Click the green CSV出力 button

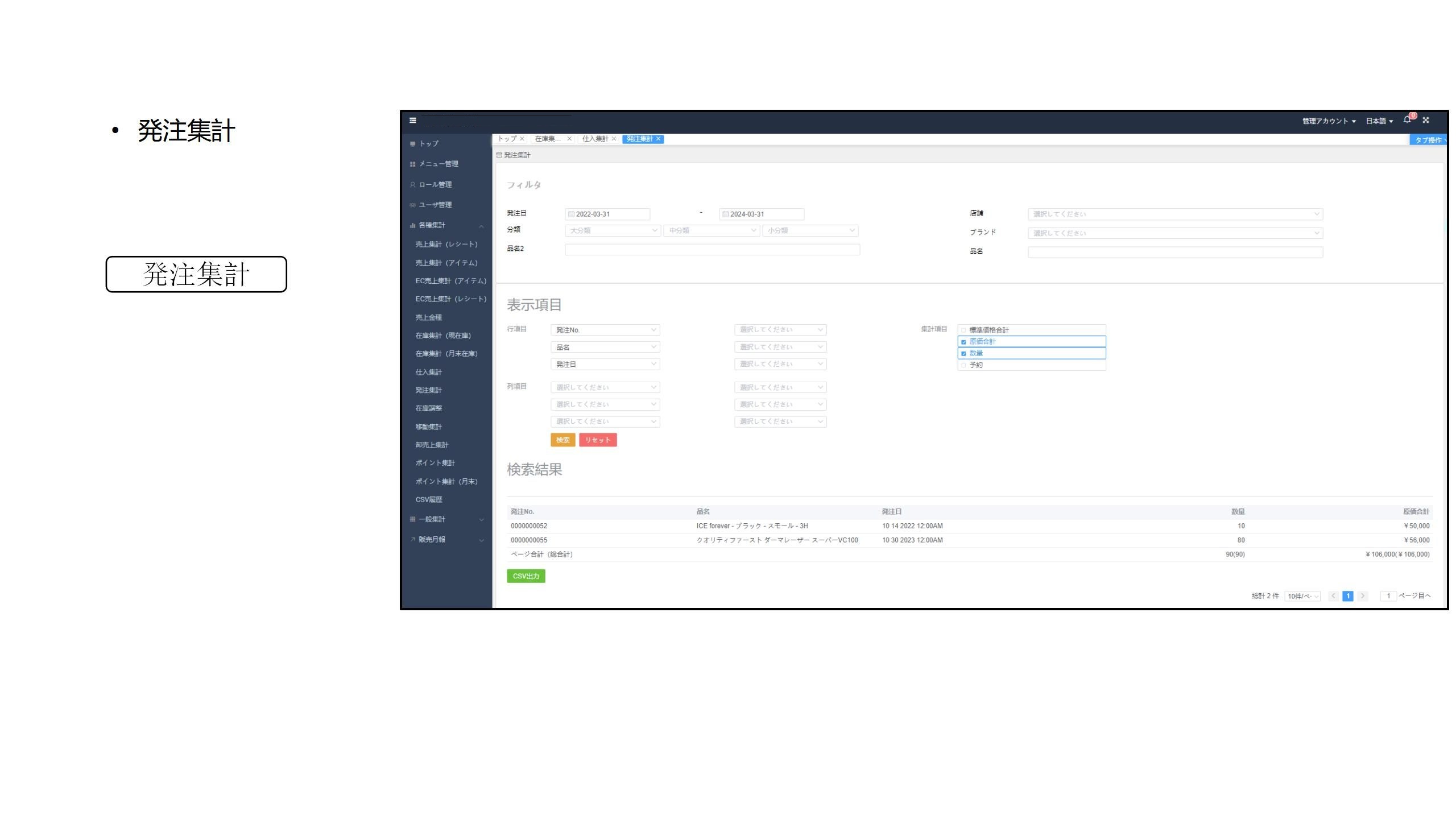526,576
